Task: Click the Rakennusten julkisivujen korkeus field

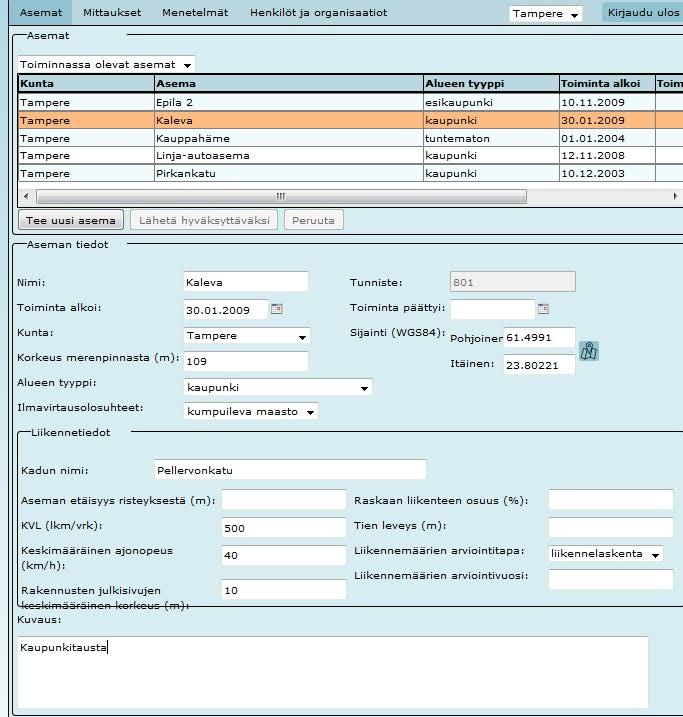Action: click(284, 590)
